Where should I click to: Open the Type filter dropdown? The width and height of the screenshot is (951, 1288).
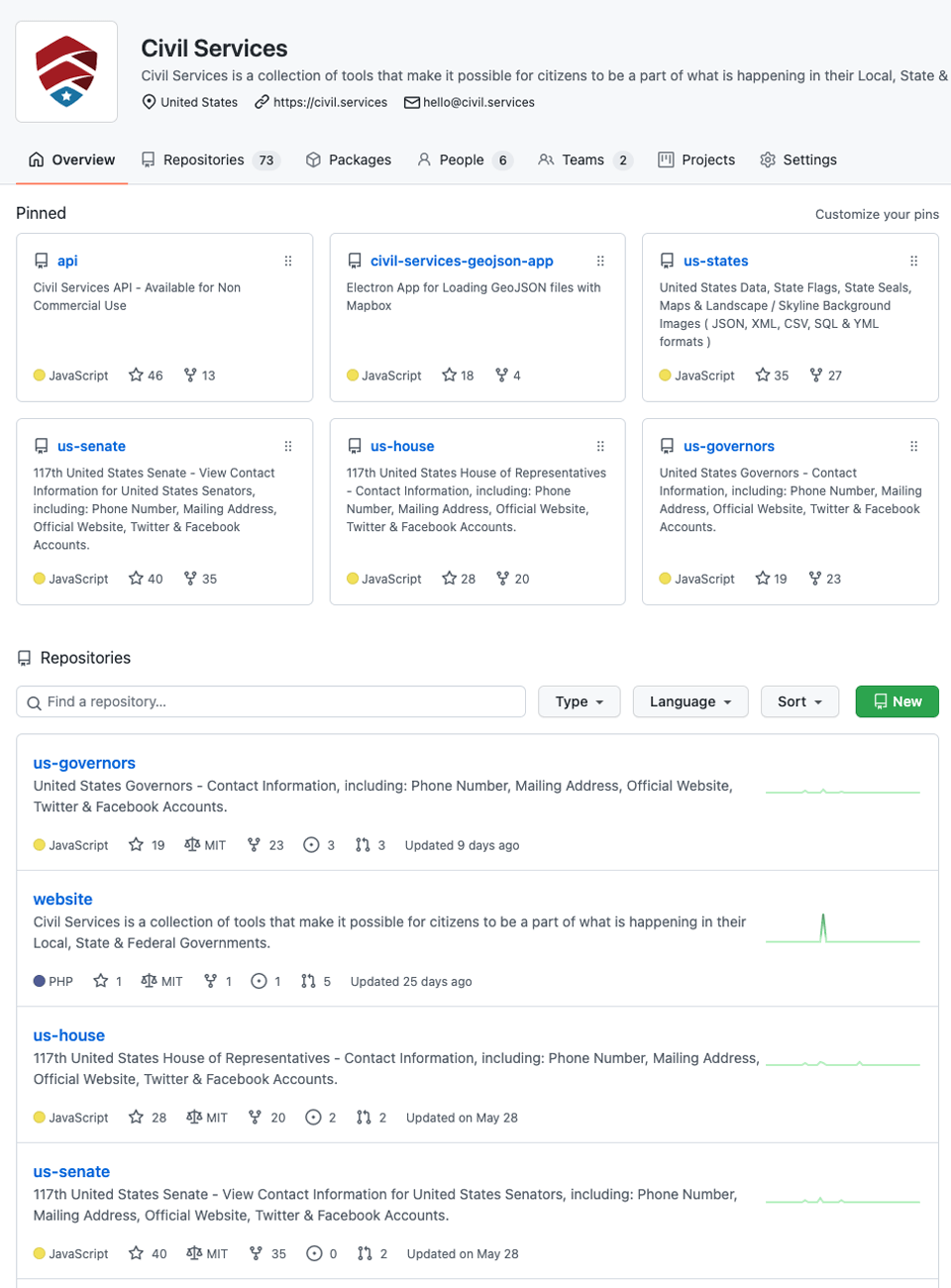[579, 701]
